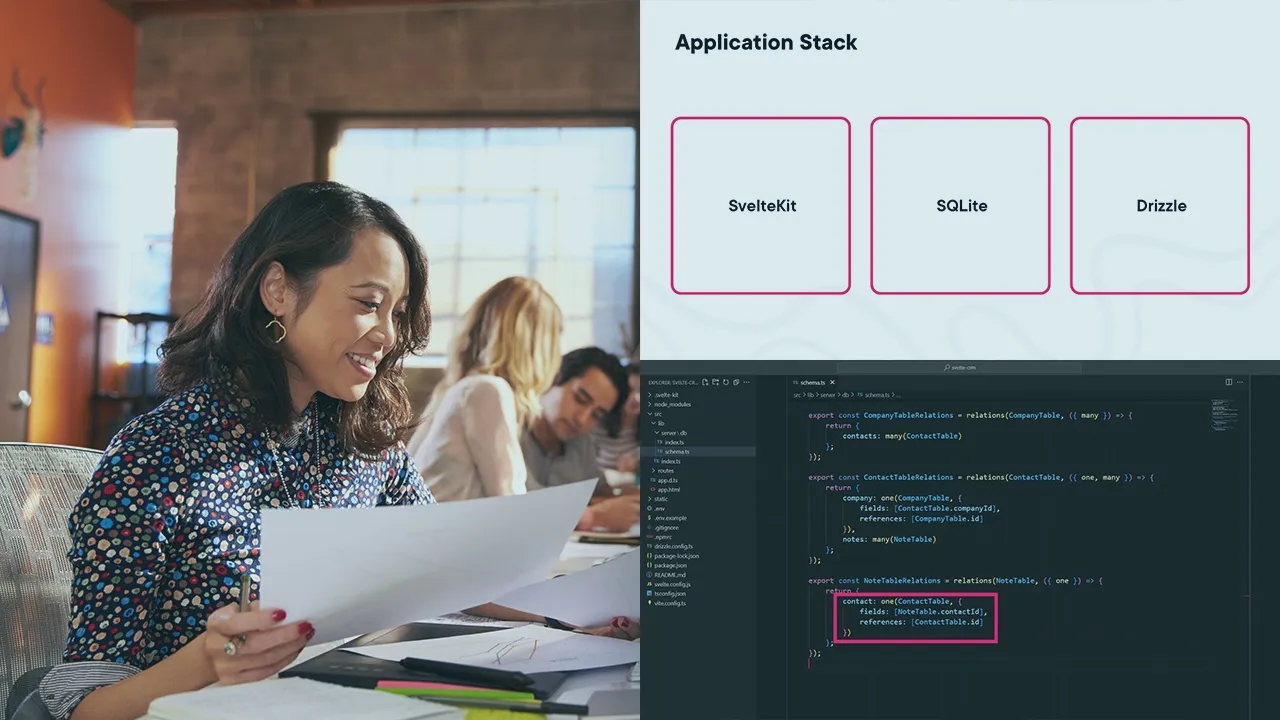Image resolution: width=1280 pixels, height=720 pixels.
Task: Click the SvelteKit card on slide
Action: tap(761, 206)
